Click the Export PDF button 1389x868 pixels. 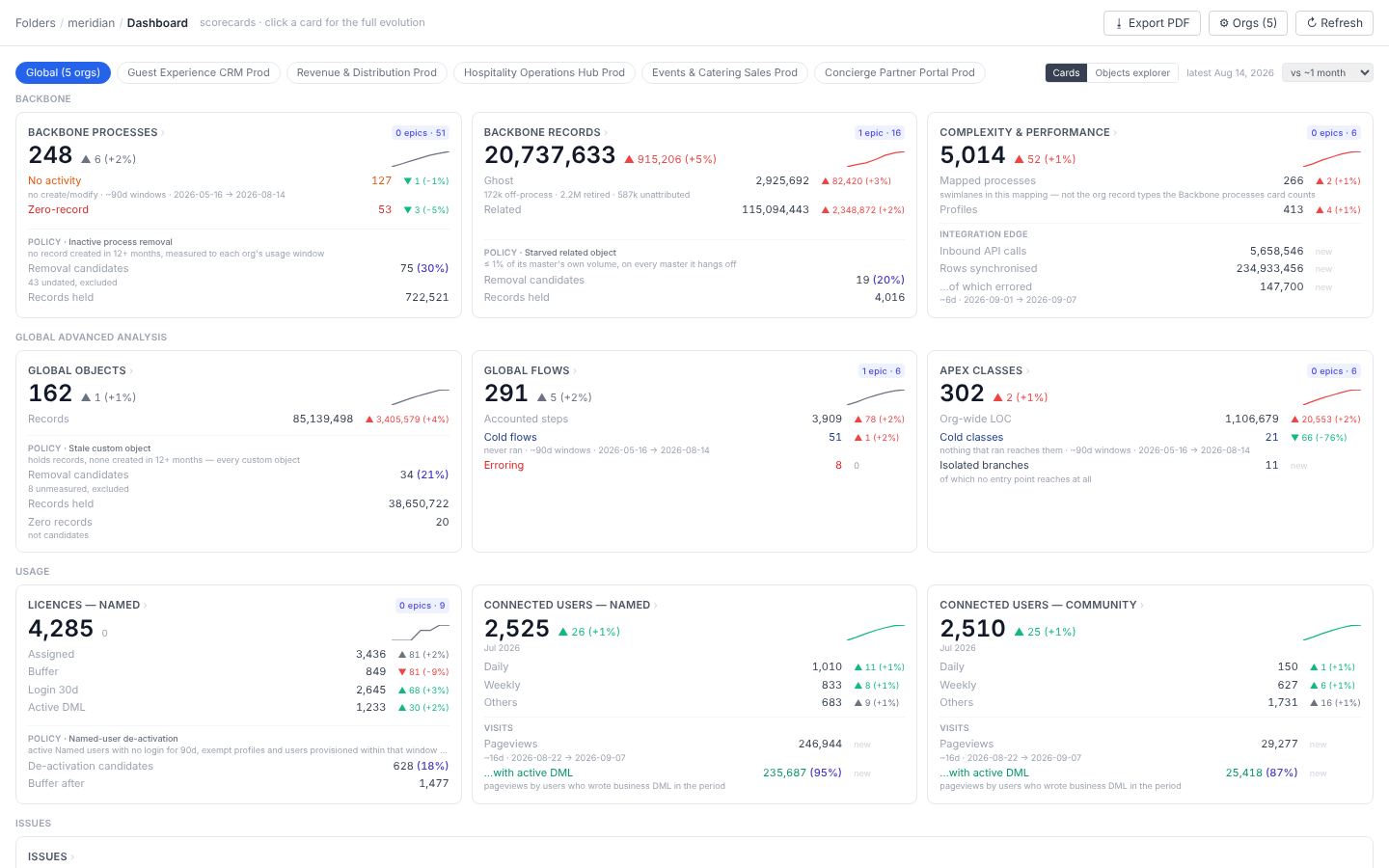point(1152,23)
